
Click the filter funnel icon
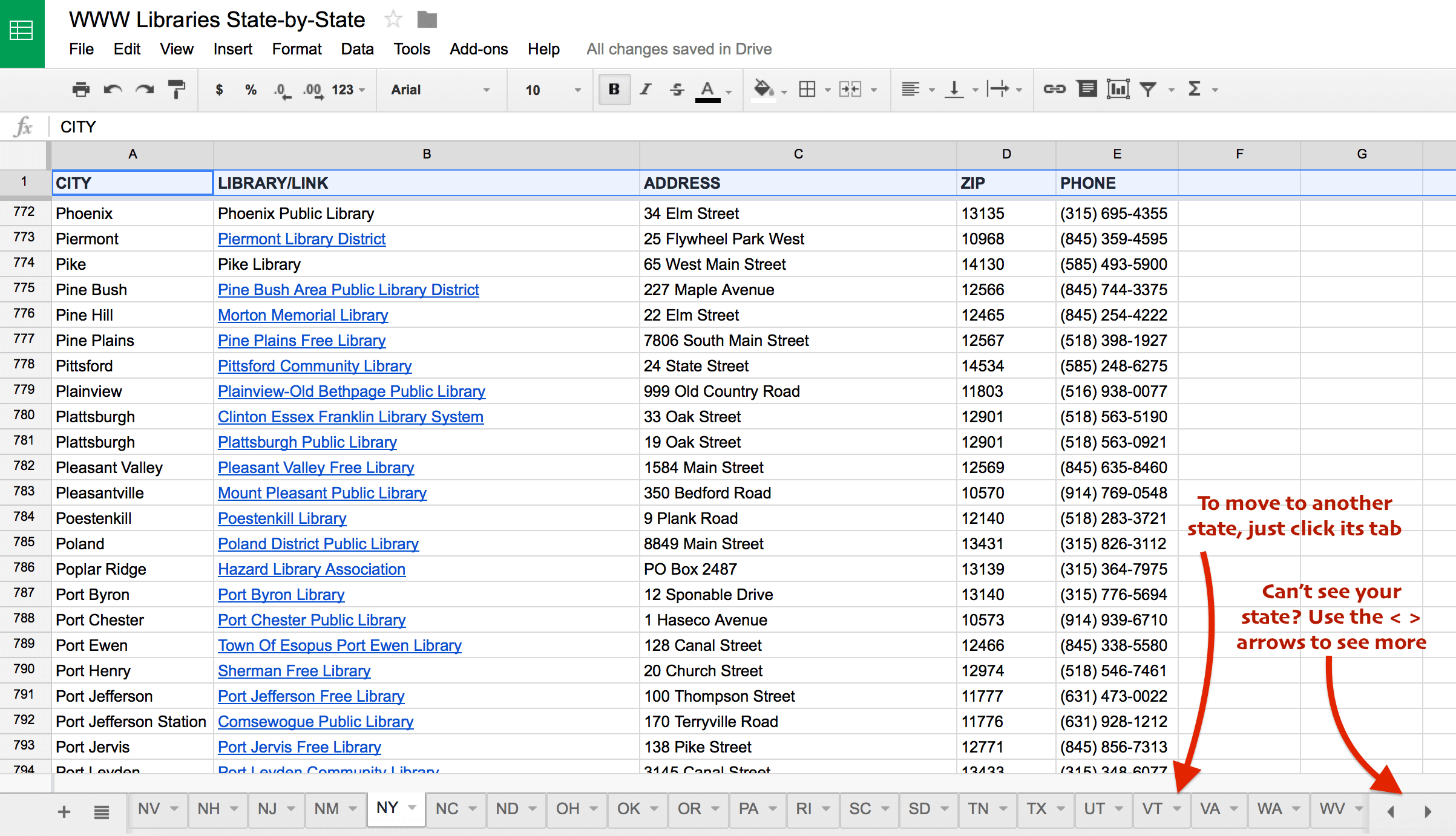click(x=1148, y=90)
